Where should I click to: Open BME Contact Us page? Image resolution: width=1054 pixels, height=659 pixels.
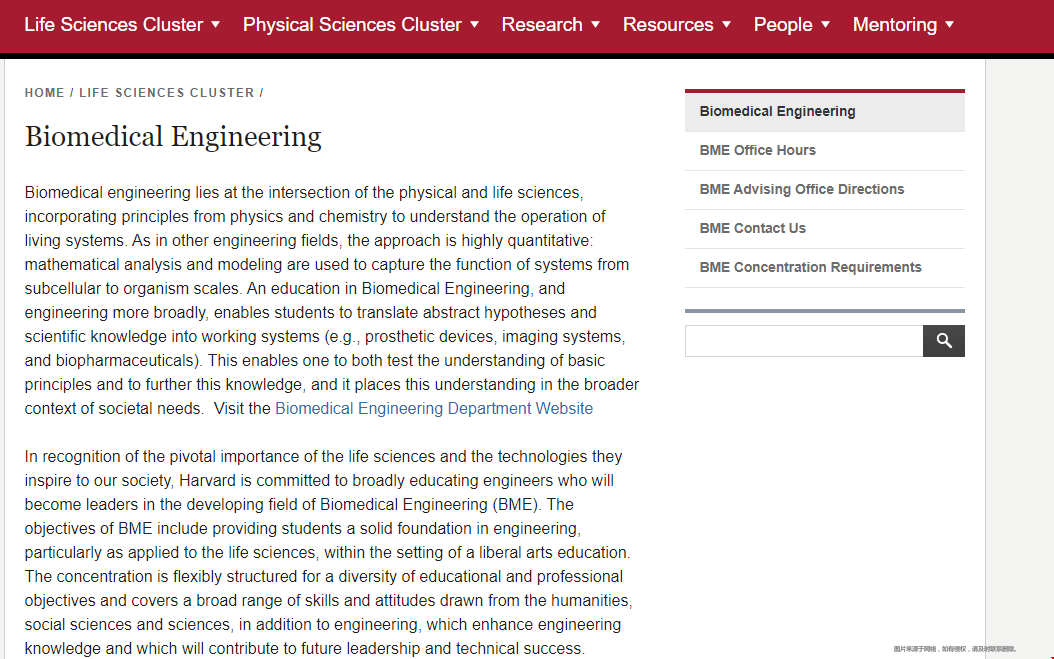tap(825, 229)
